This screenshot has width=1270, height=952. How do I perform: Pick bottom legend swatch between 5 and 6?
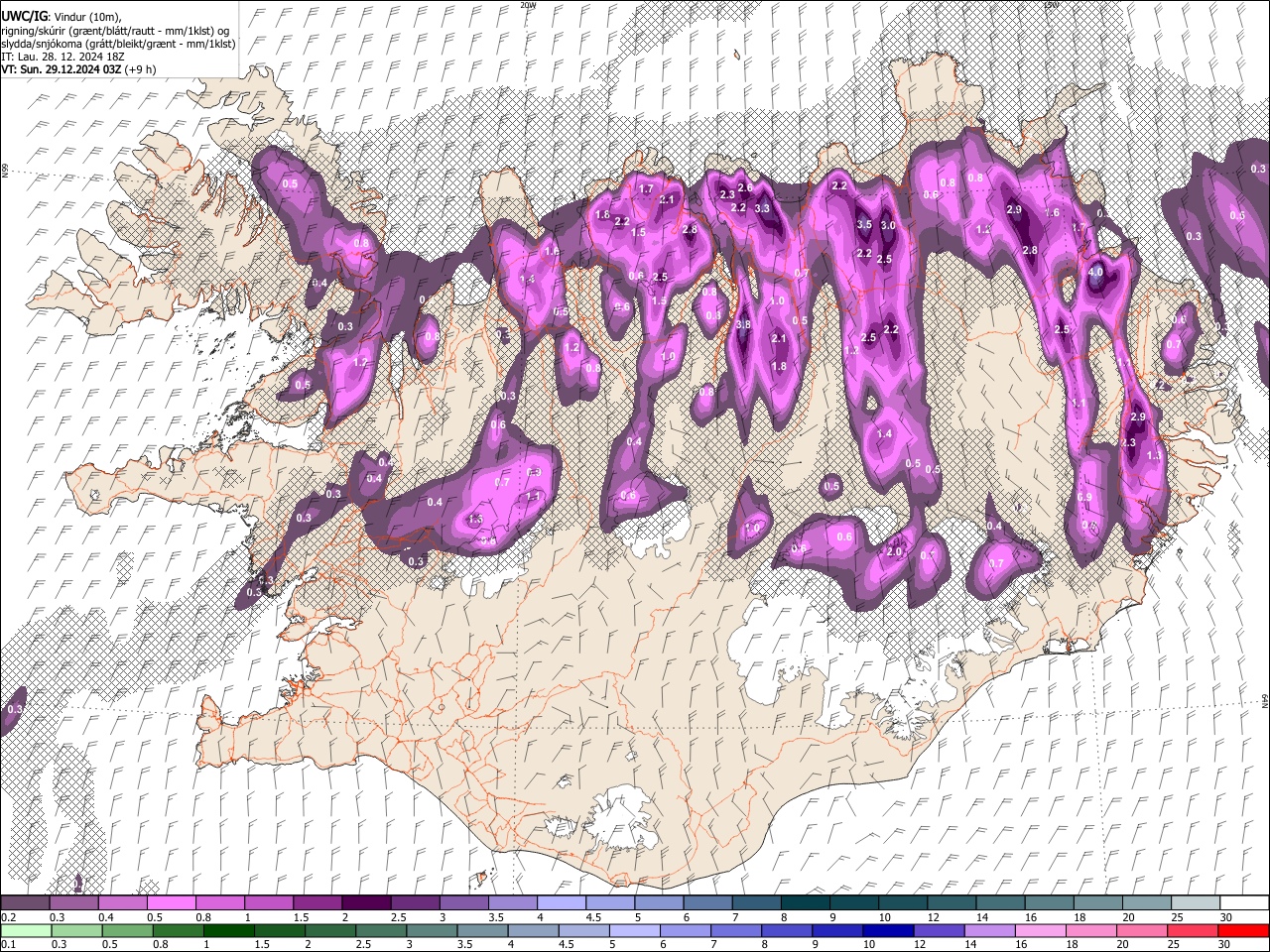pyautogui.click(x=634, y=931)
